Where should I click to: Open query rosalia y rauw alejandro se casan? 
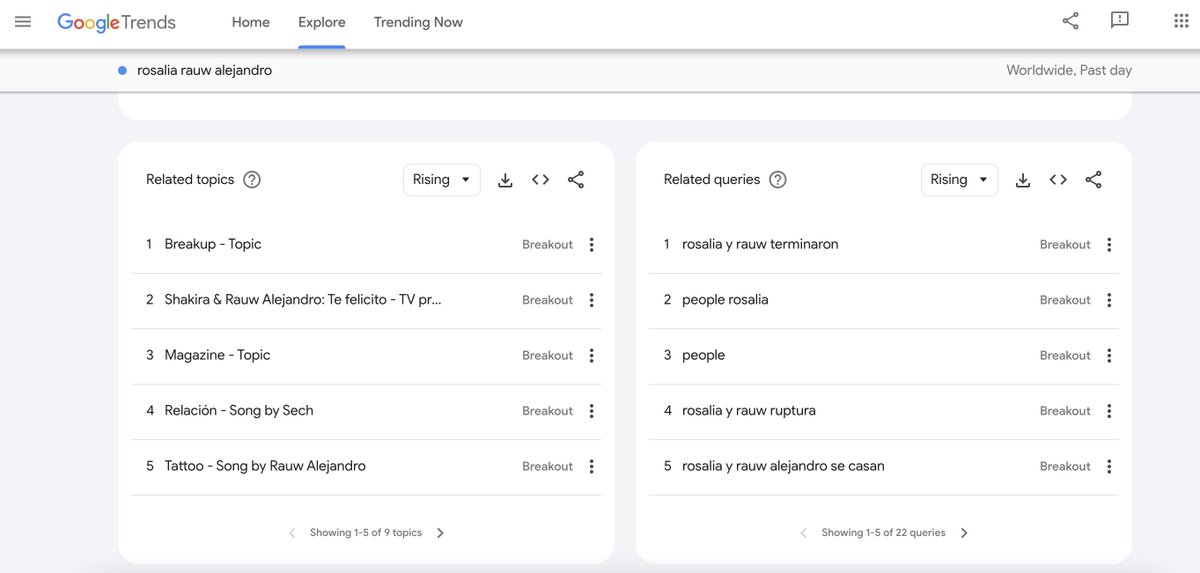pyautogui.click(x=783, y=466)
